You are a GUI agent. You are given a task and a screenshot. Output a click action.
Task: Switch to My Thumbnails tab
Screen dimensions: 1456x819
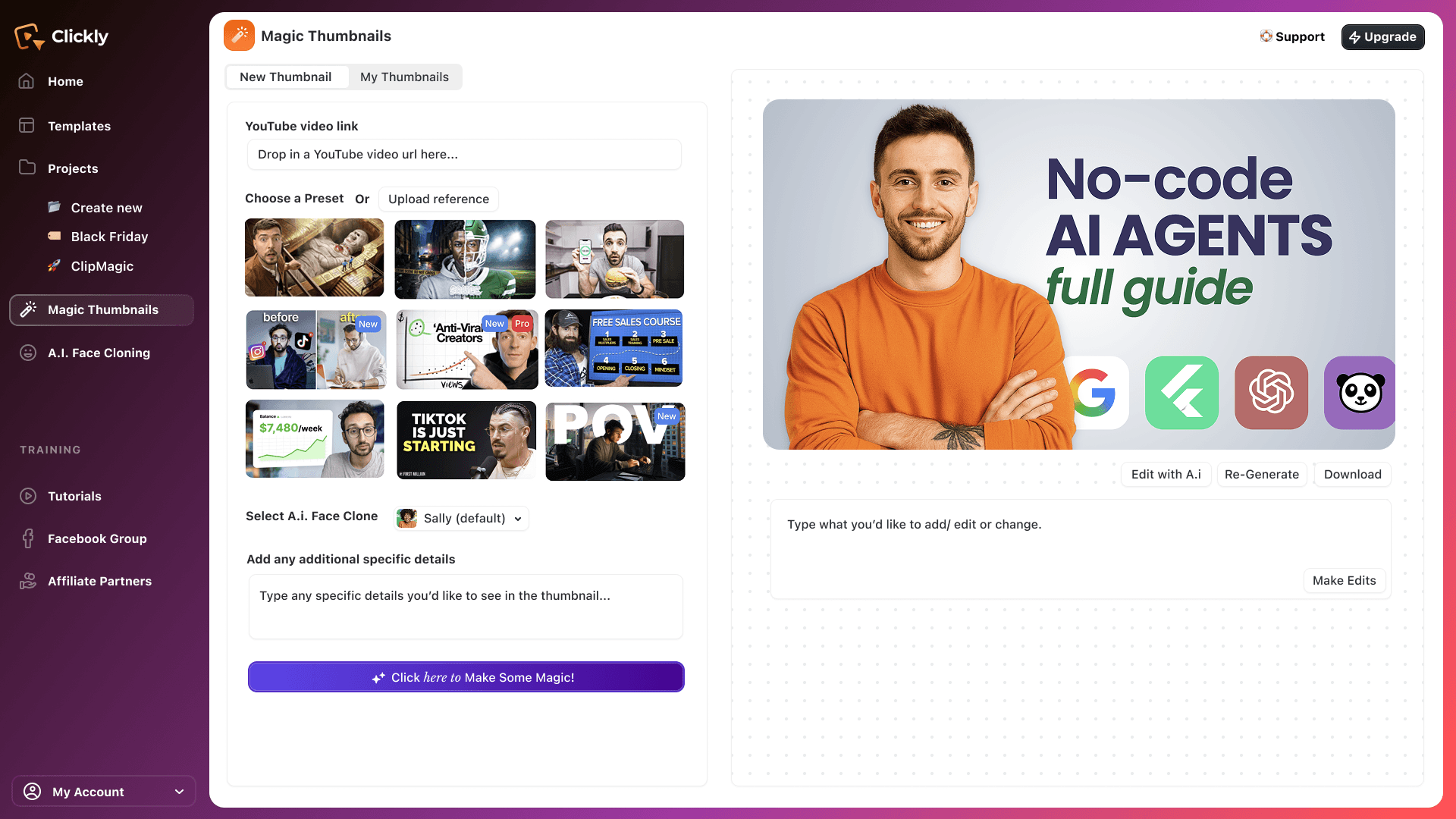pyautogui.click(x=404, y=77)
